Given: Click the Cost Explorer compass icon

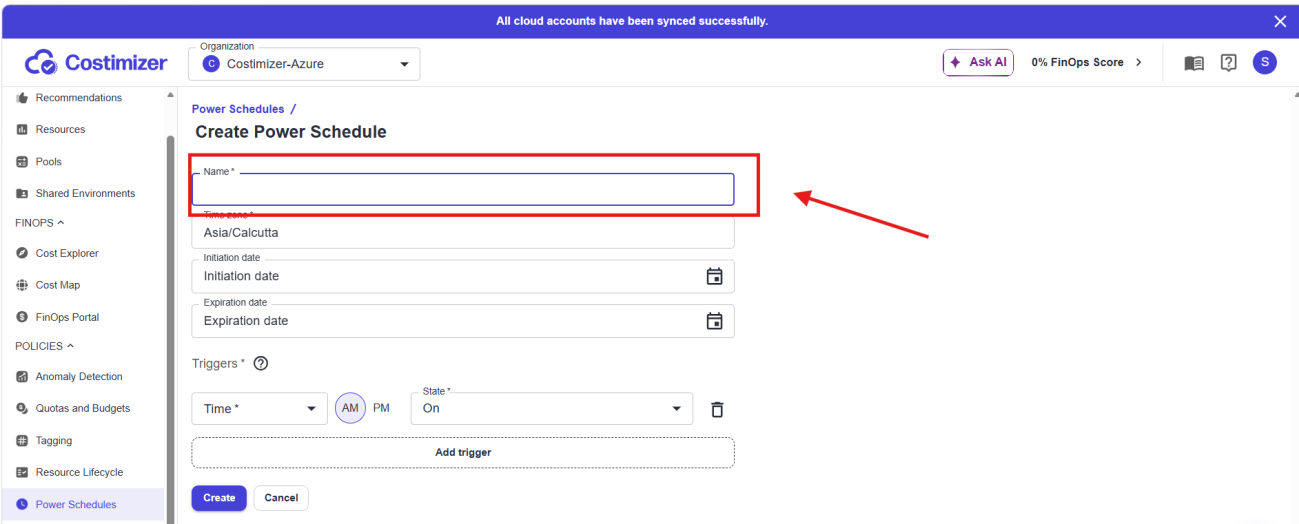Looking at the screenshot, I should pos(22,254).
